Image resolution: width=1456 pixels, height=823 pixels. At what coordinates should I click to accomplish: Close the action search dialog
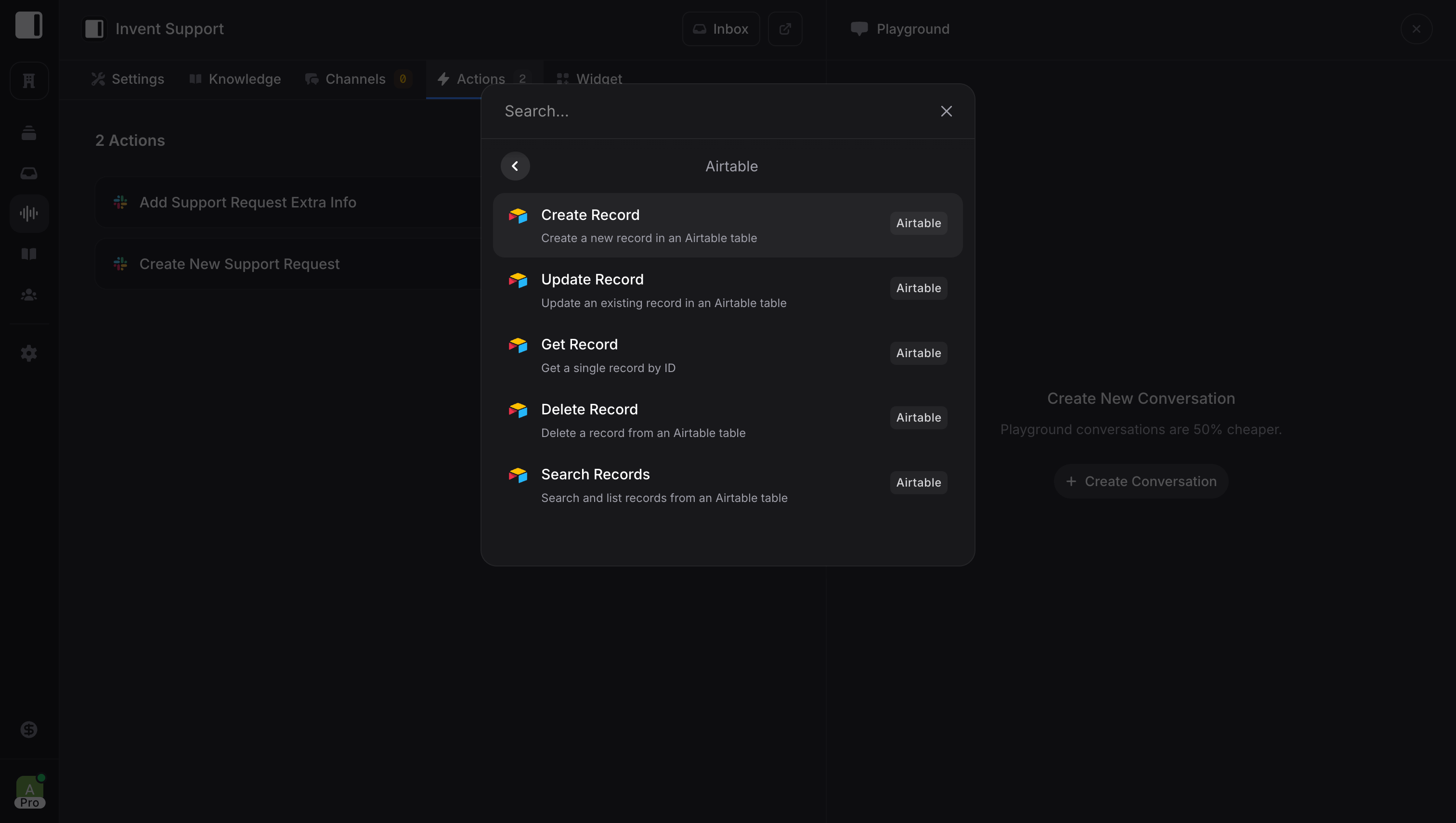[x=946, y=111]
